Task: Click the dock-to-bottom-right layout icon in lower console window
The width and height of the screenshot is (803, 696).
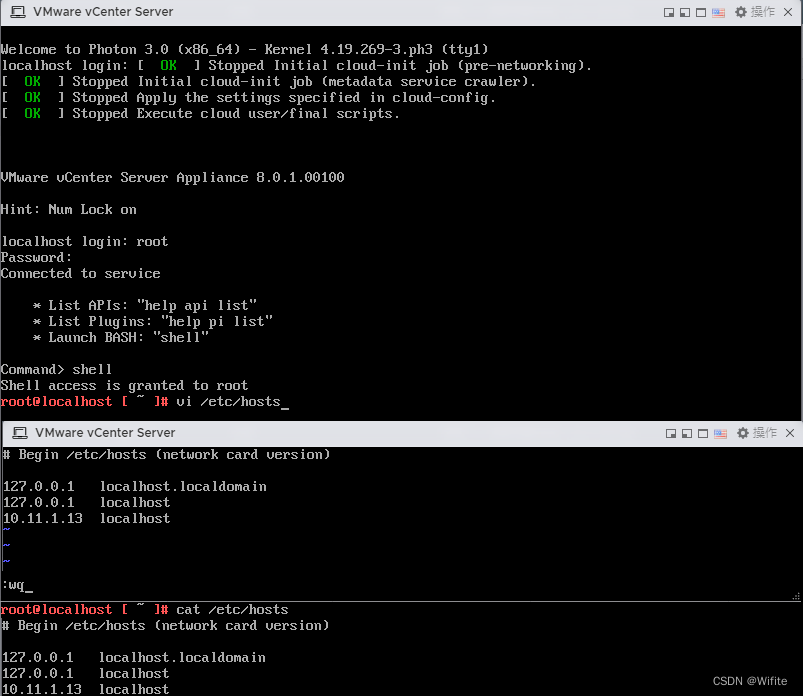Action: (x=671, y=434)
